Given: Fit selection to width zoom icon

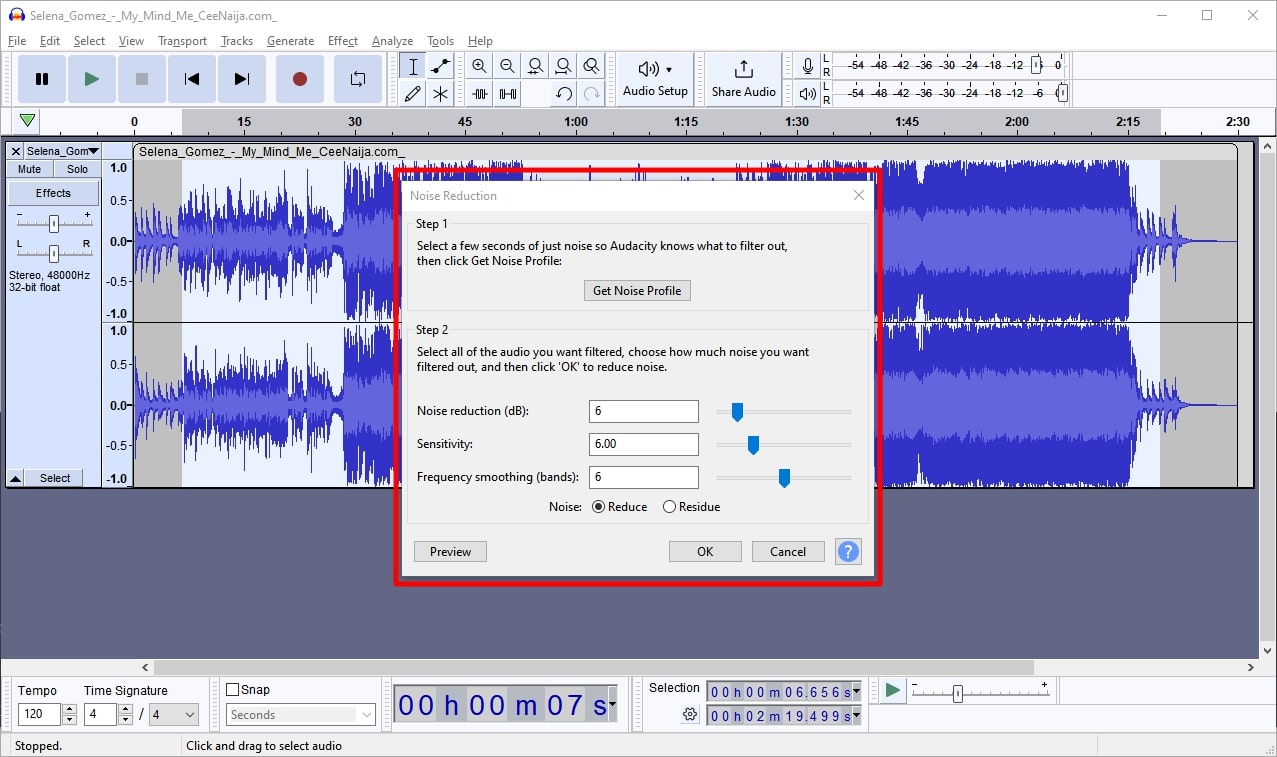Looking at the screenshot, I should pos(536,67).
